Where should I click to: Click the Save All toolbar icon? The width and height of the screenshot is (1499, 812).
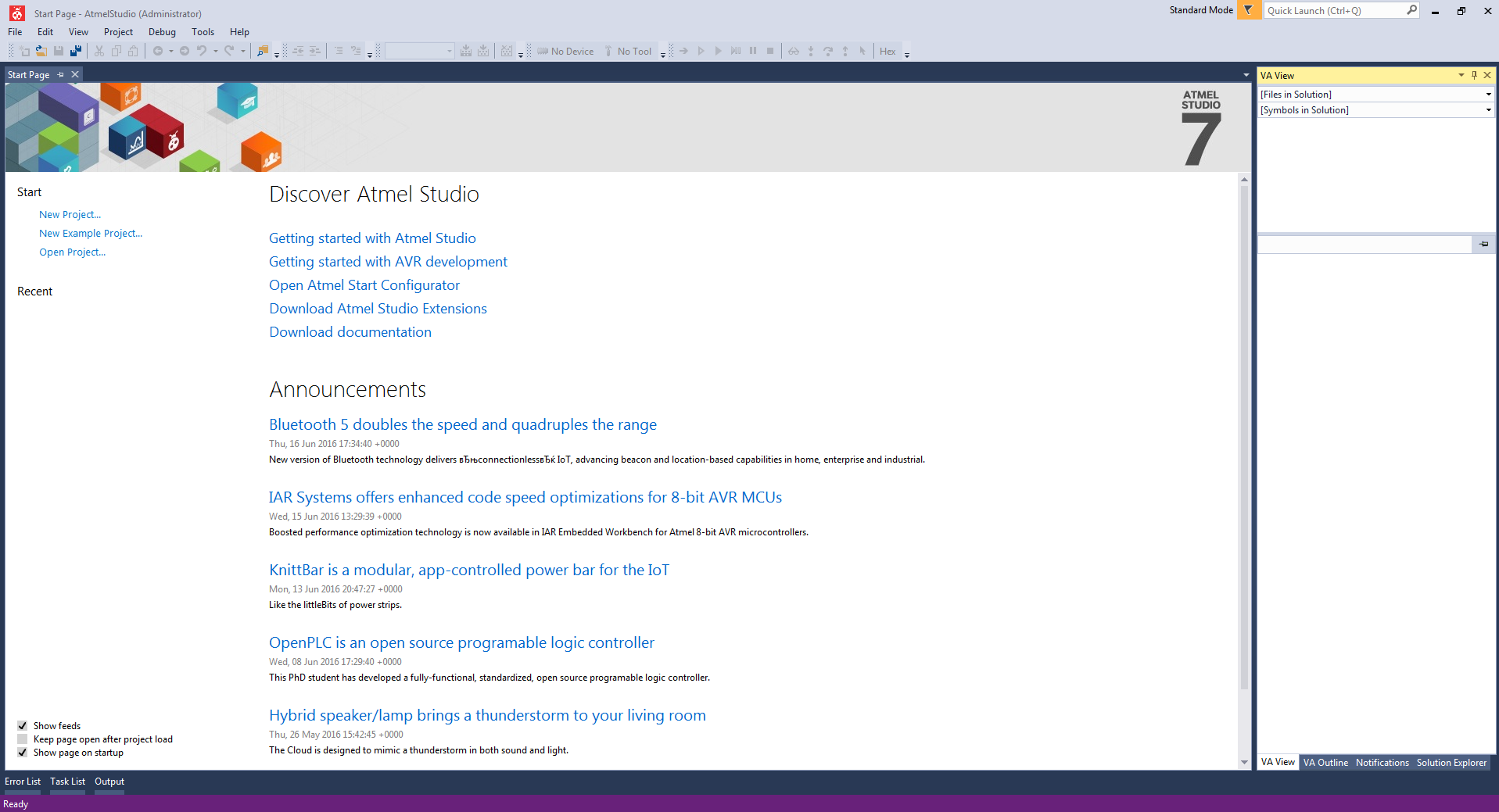(76, 51)
